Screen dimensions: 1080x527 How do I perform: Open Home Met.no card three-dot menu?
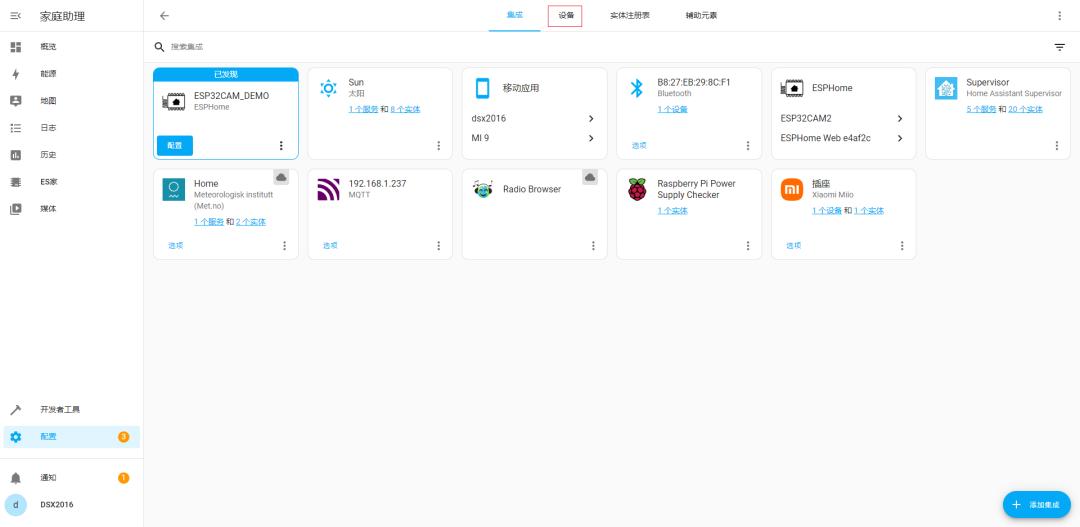(x=284, y=245)
